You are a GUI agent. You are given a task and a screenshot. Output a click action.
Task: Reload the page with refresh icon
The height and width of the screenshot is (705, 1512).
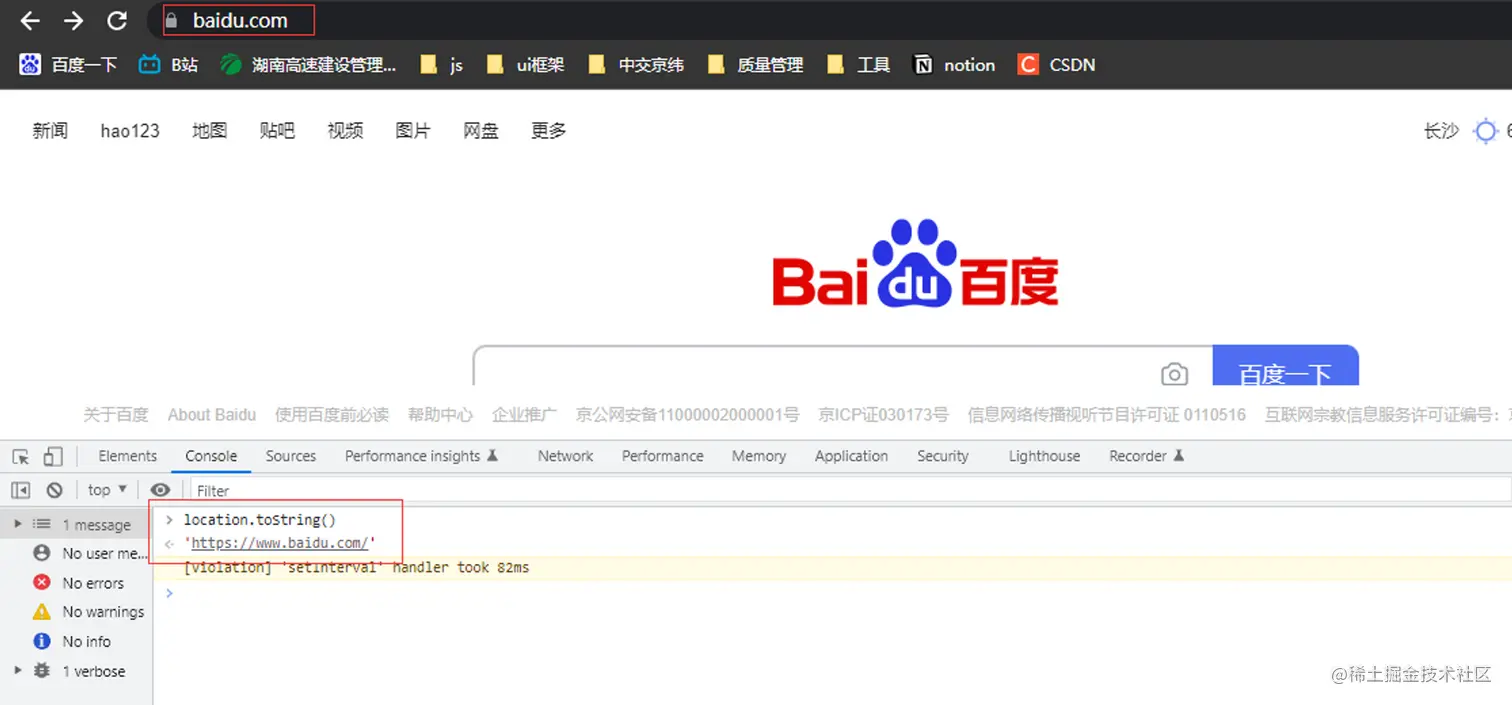click(117, 20)
